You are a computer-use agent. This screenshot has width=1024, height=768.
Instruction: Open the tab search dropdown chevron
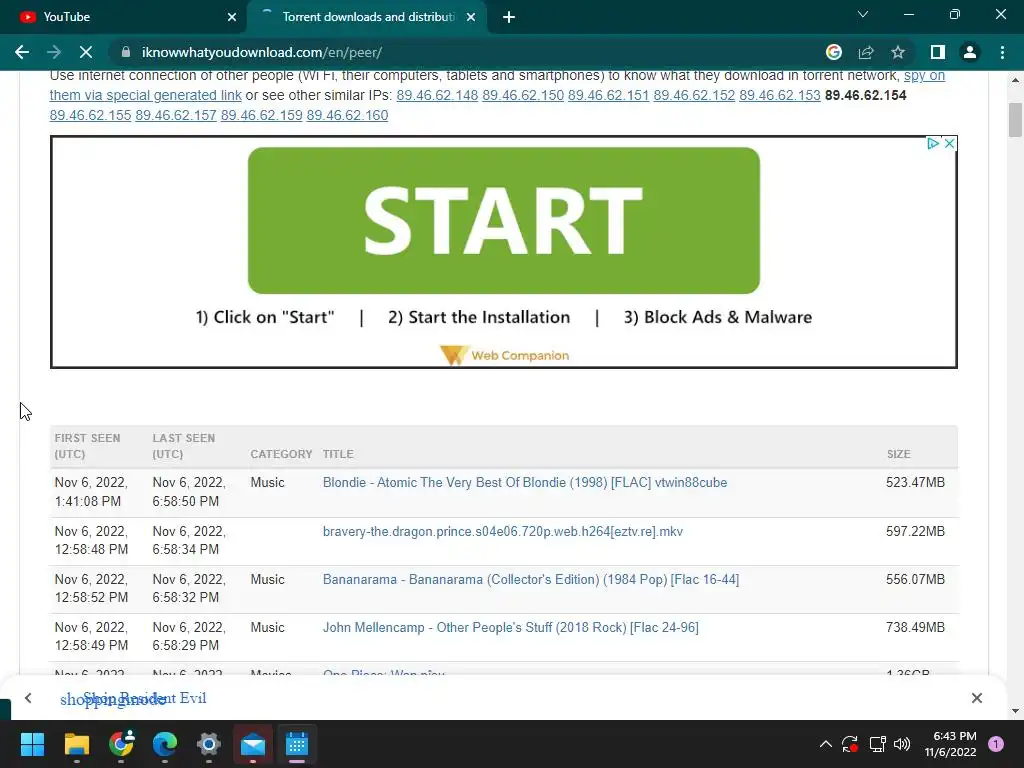[x=863, y=14]
